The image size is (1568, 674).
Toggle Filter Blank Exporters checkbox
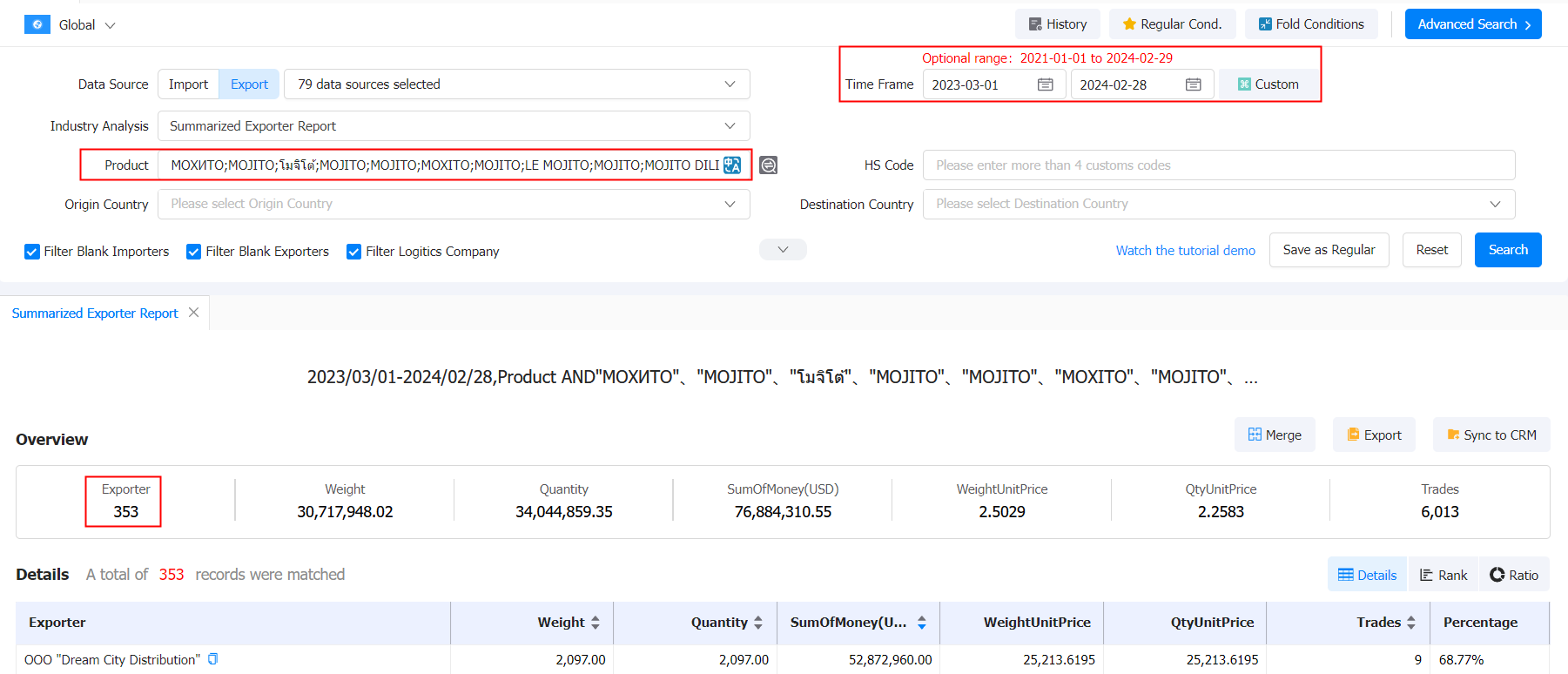[194, 252]
